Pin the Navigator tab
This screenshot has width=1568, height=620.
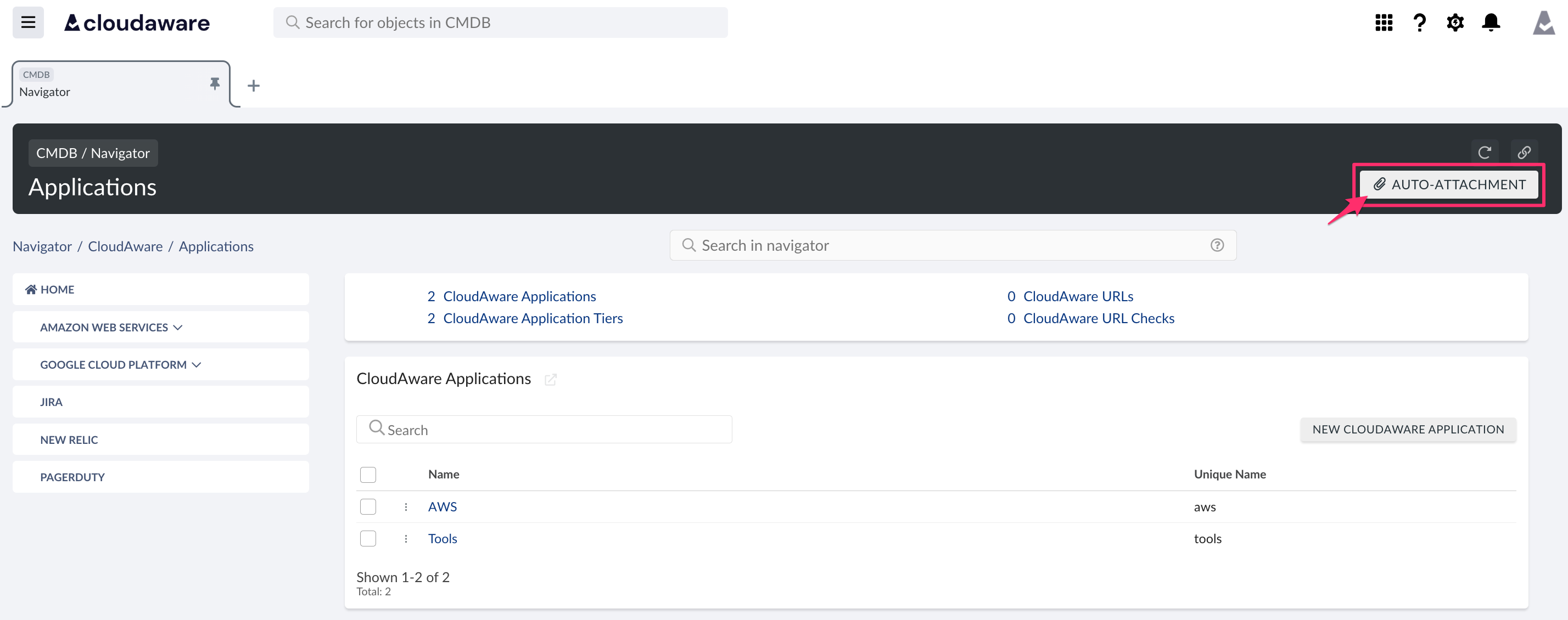tap(214, 83)
